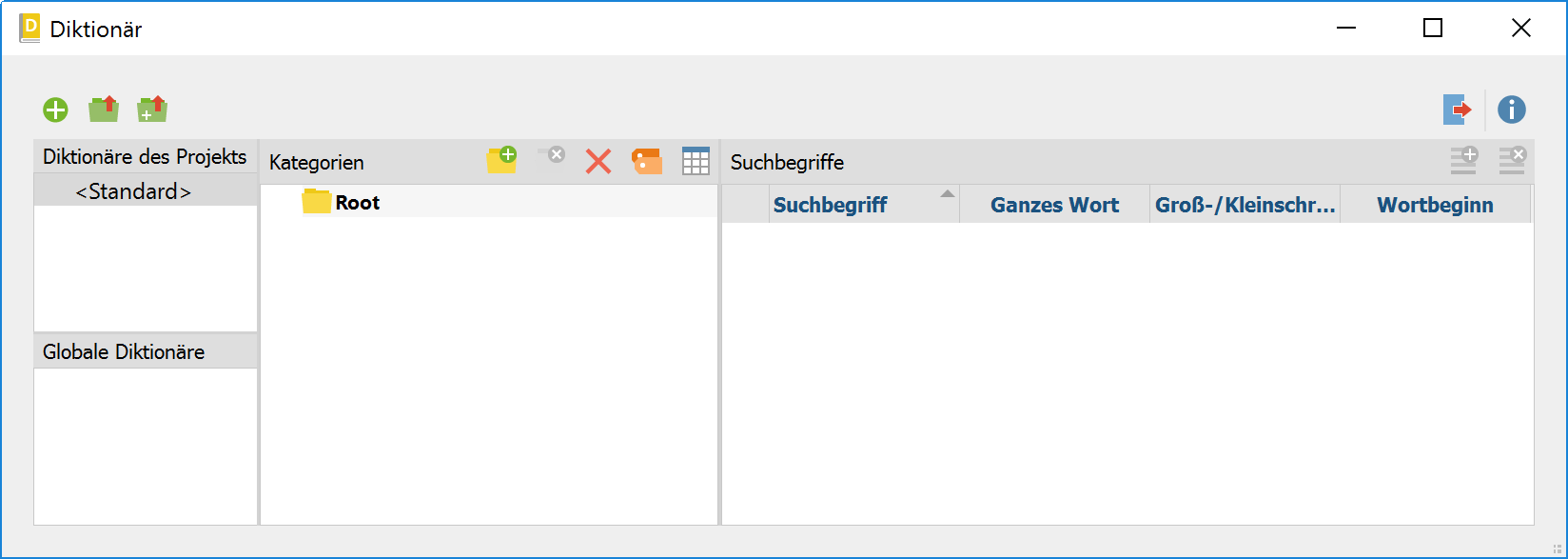Maximize the Diktionär window

coord(1433,29)
